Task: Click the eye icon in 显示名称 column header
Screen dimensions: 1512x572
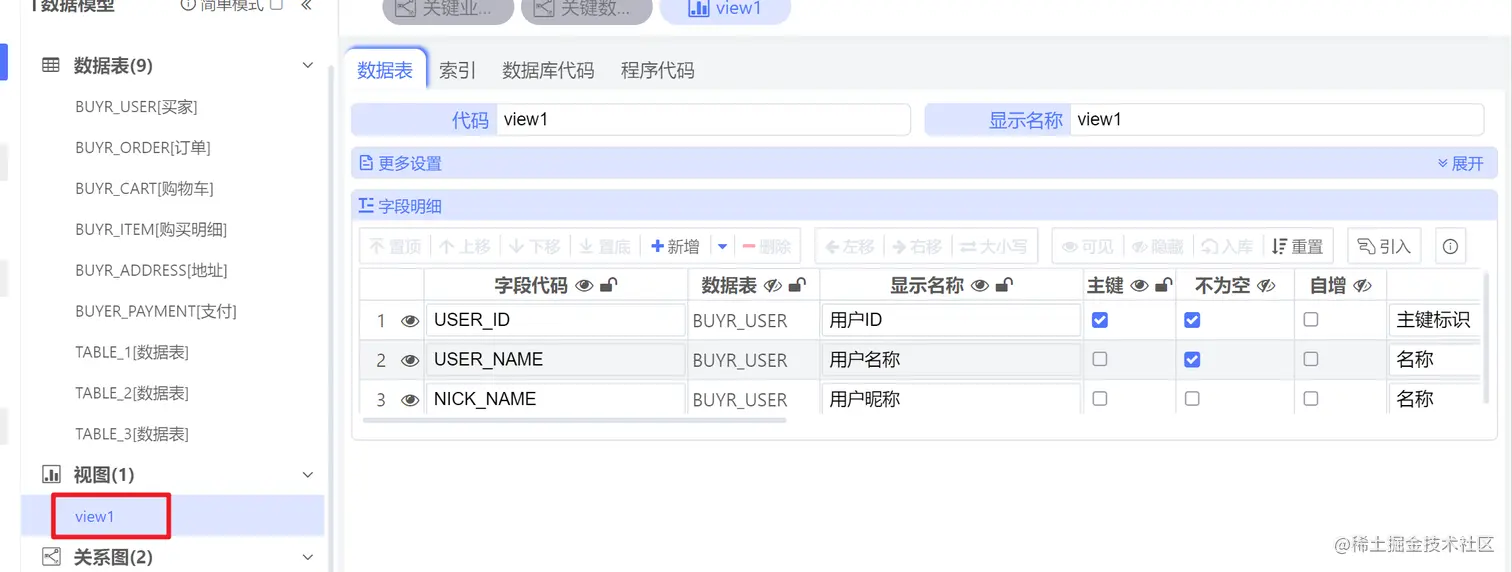Action: (x=980, y=286)
